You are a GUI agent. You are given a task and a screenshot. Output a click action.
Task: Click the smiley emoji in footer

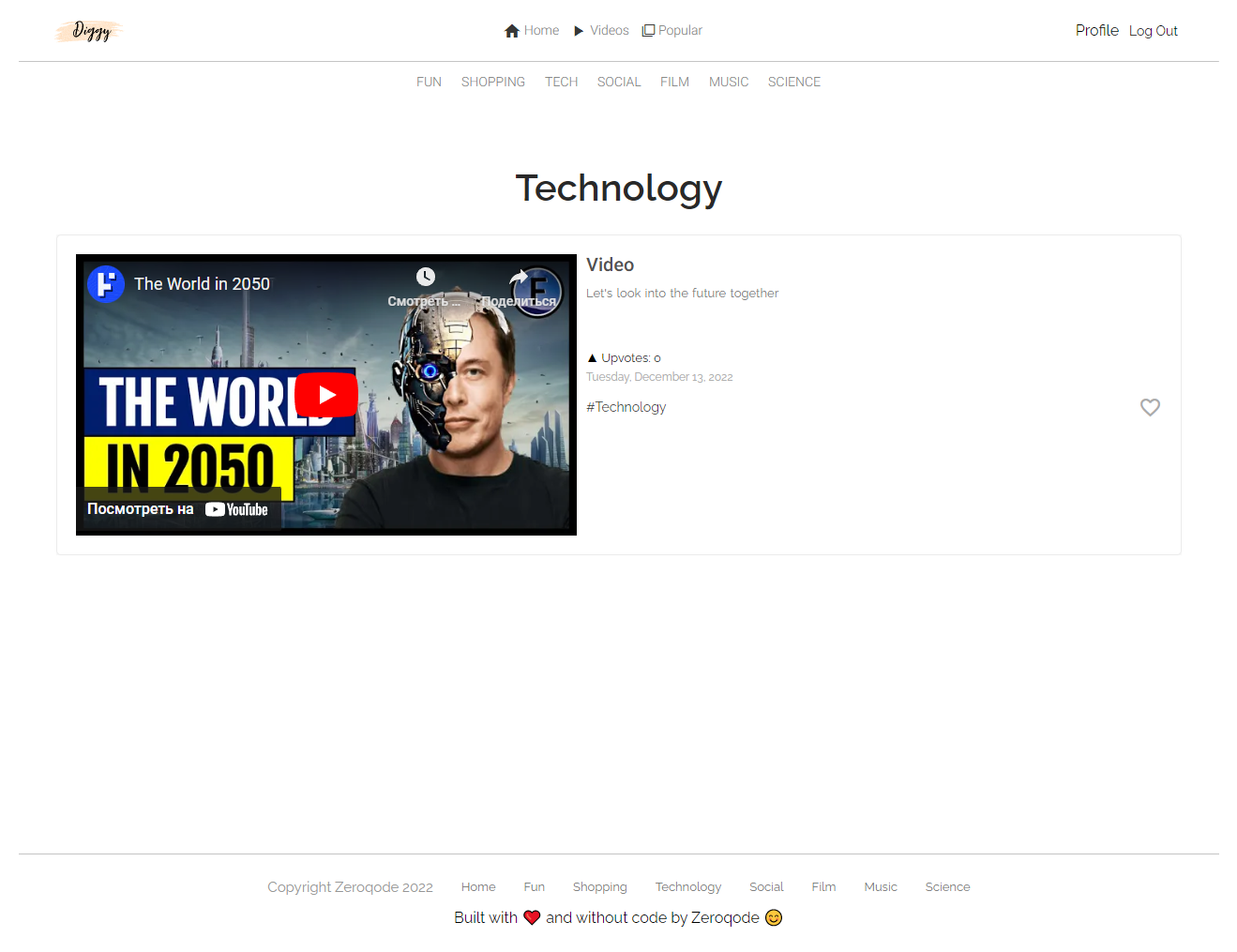pos(774,918)
